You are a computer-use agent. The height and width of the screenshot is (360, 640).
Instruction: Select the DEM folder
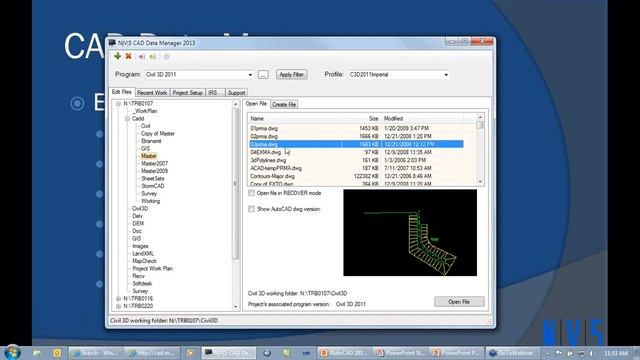point(138,224)
